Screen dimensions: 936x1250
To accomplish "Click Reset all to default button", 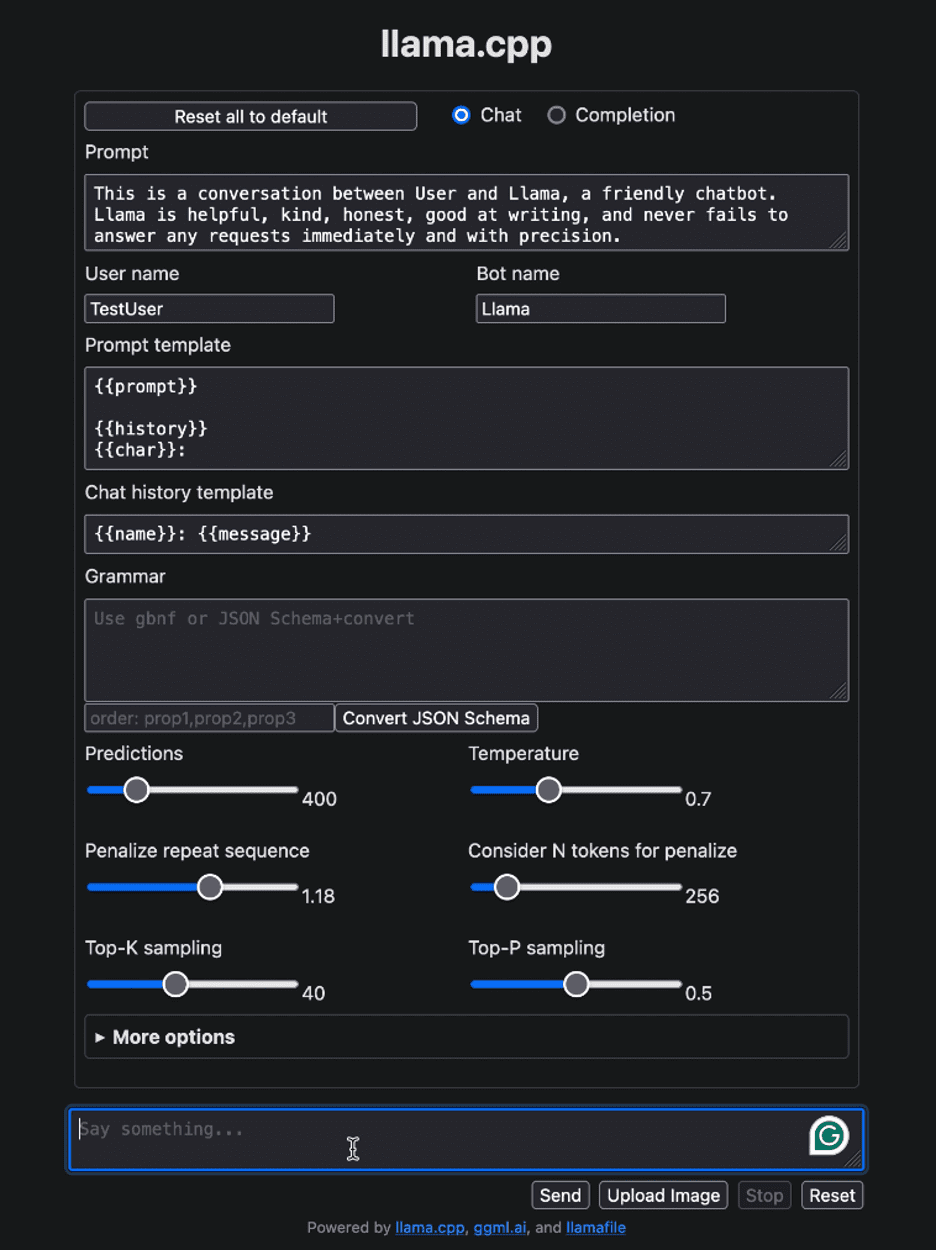I will [x=251, y=116].
